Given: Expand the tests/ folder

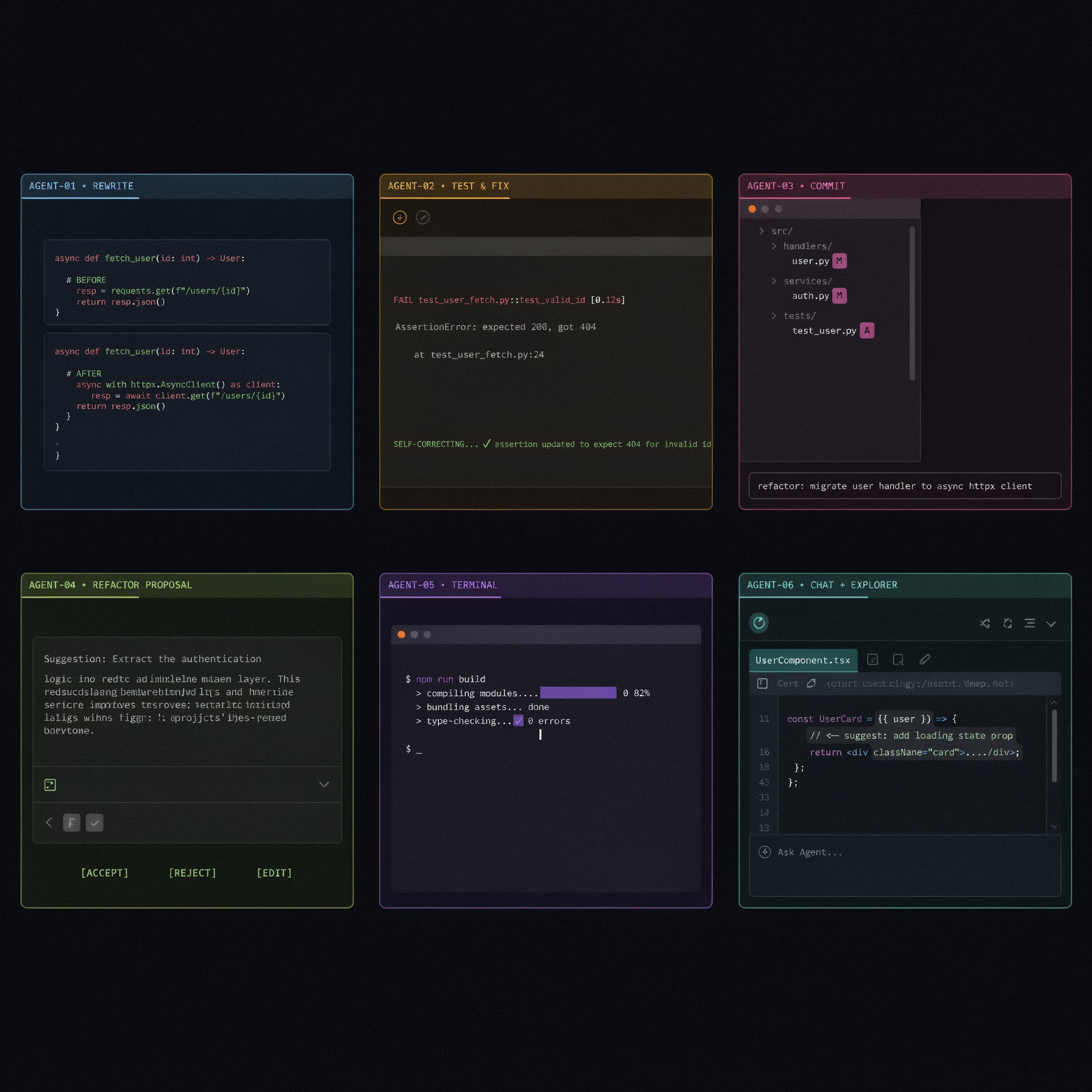Looking at the screenshot, I should point(774,316).
